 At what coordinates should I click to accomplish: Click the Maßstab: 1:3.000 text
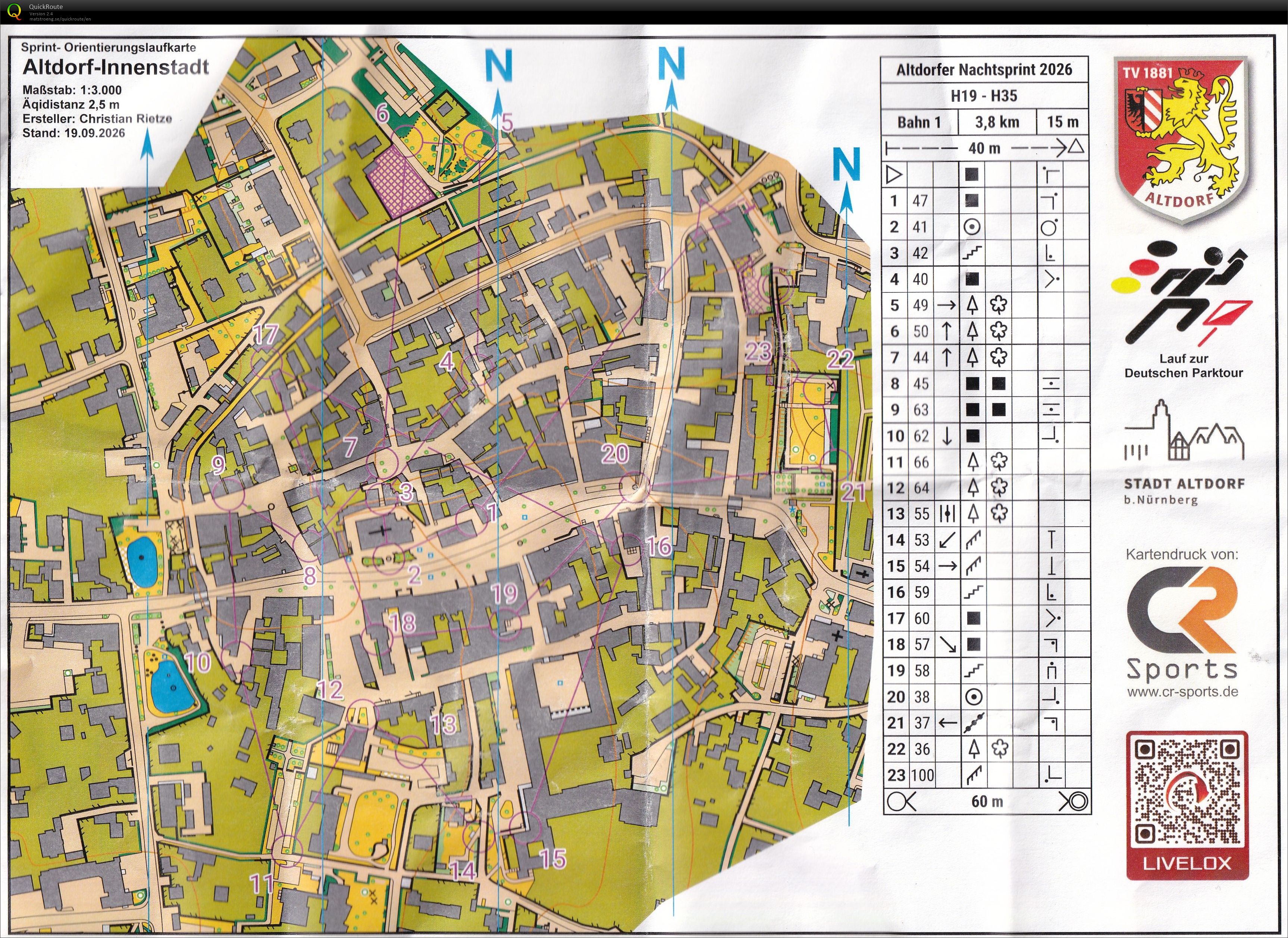pos(72,90)
